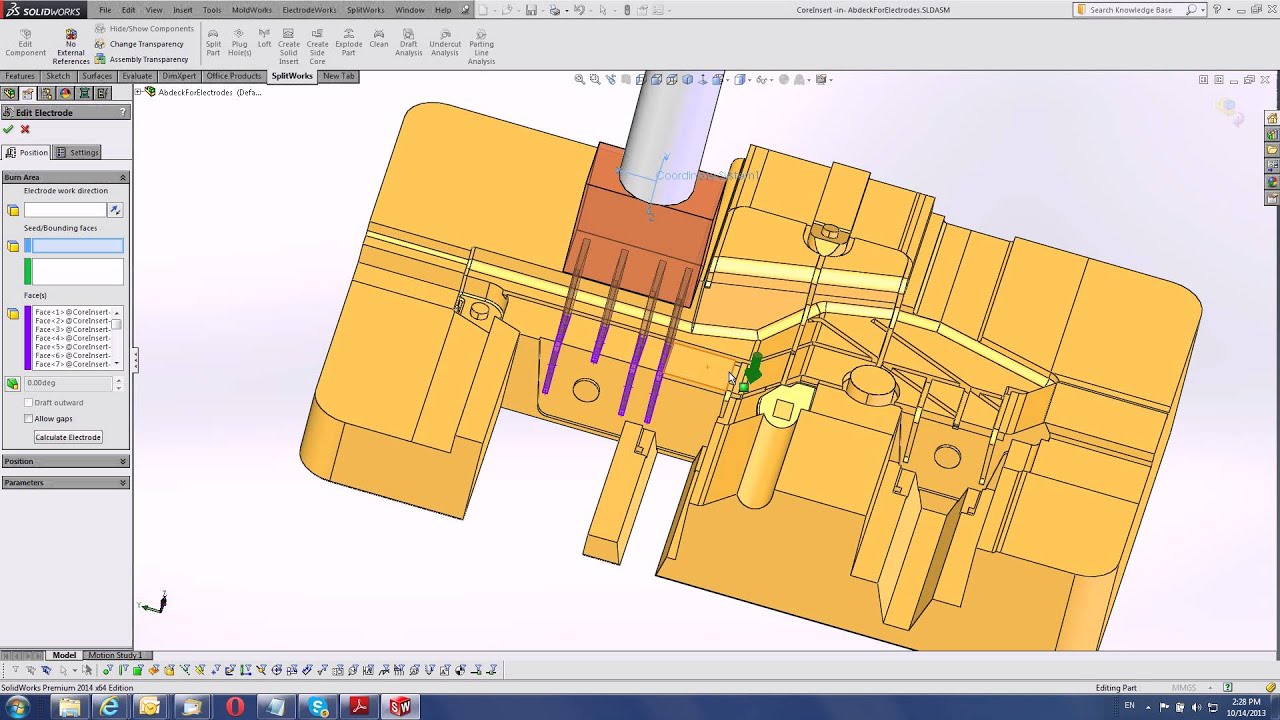Open Skype from the taskbar
The width and height of the screenshot is (1280, 720).
click(319, 707)
